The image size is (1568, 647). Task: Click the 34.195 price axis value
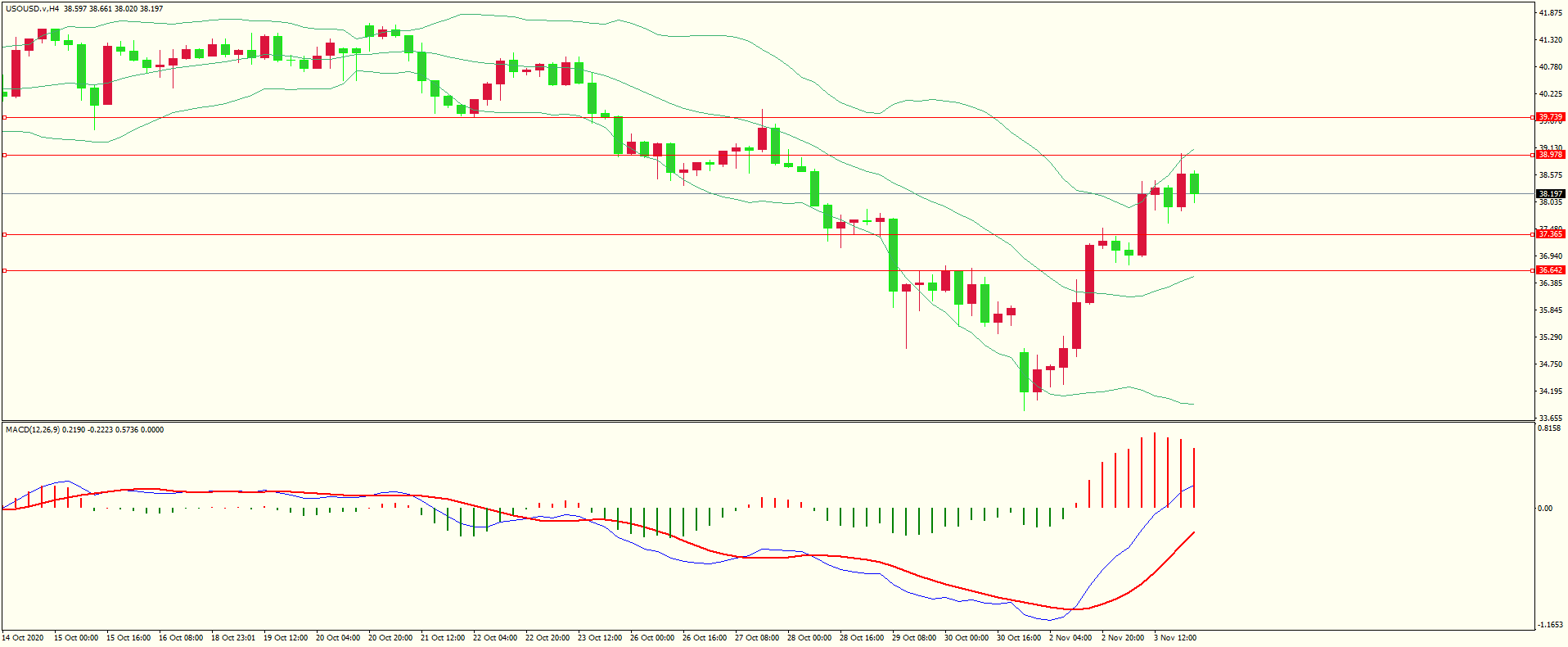[x=1551, y=391]
